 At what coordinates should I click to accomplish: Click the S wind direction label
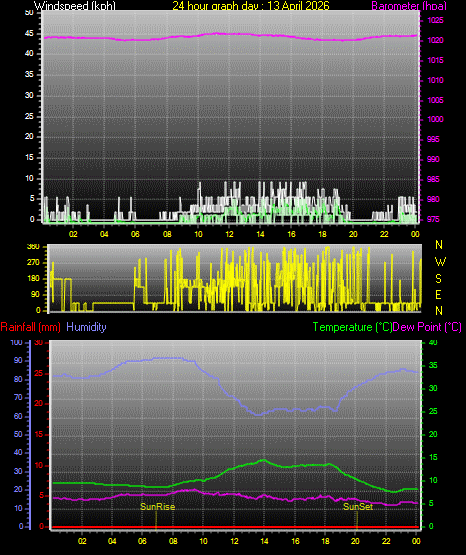(x=438, y=279)
